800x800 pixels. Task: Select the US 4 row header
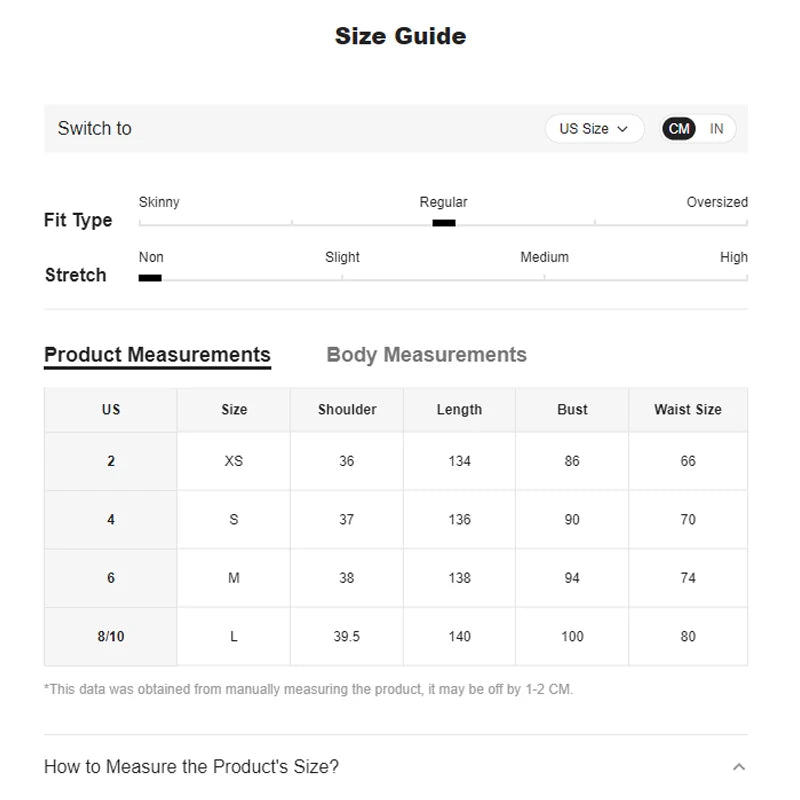pyautogui.click(x=111, y=519)
